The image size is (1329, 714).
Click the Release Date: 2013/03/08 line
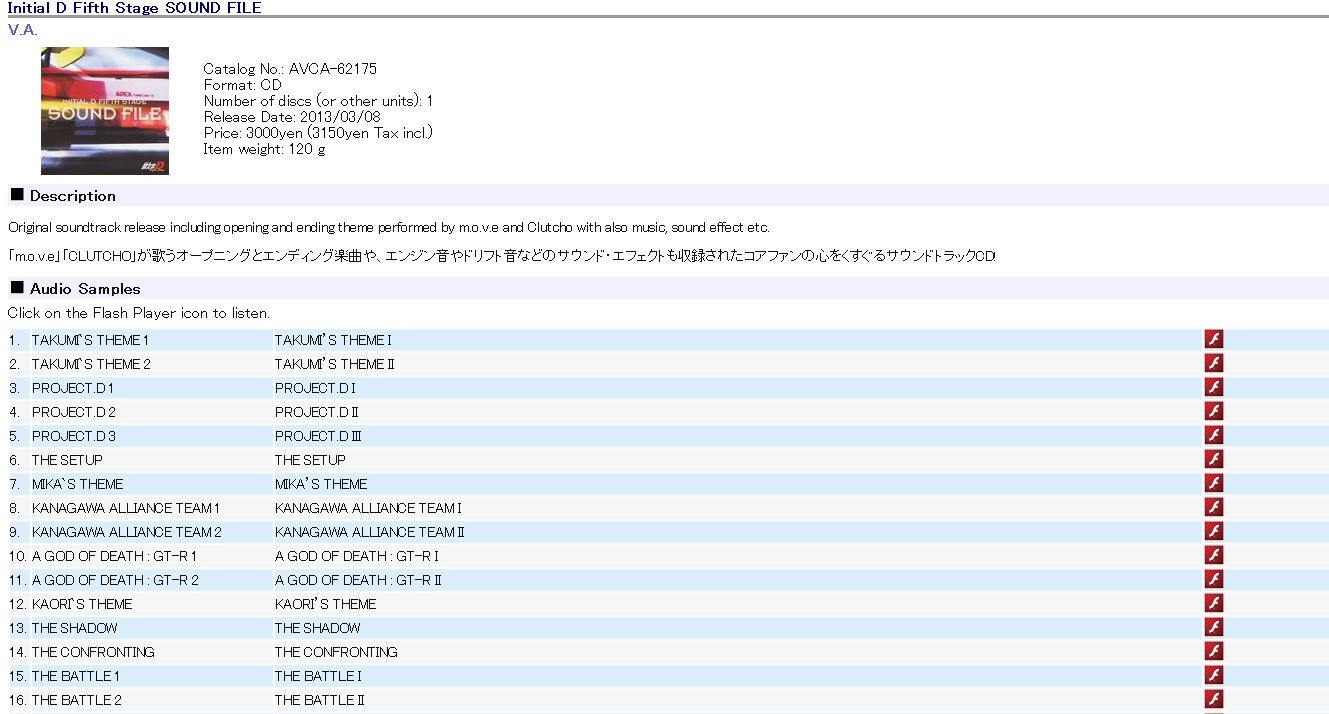(x=292, y=117)
